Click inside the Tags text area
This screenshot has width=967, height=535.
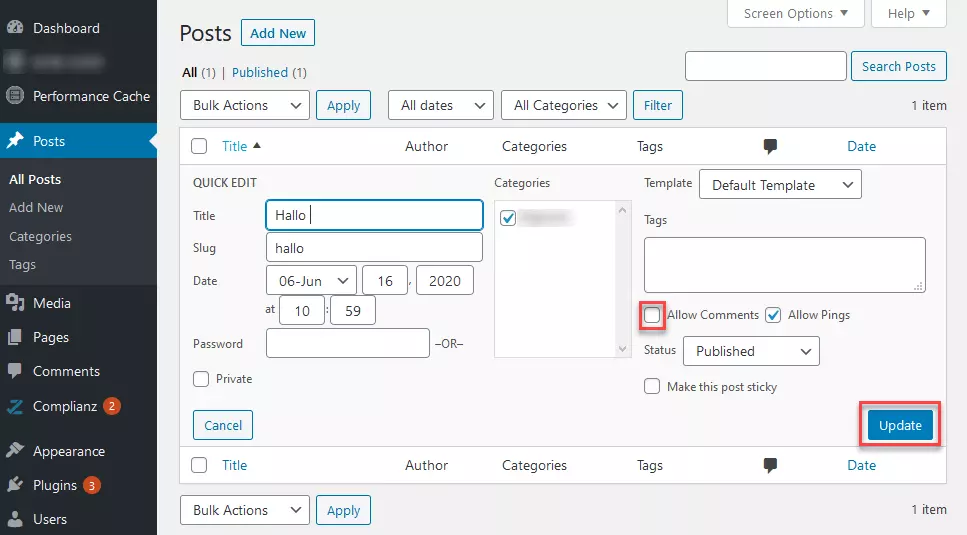pos(784,264)
